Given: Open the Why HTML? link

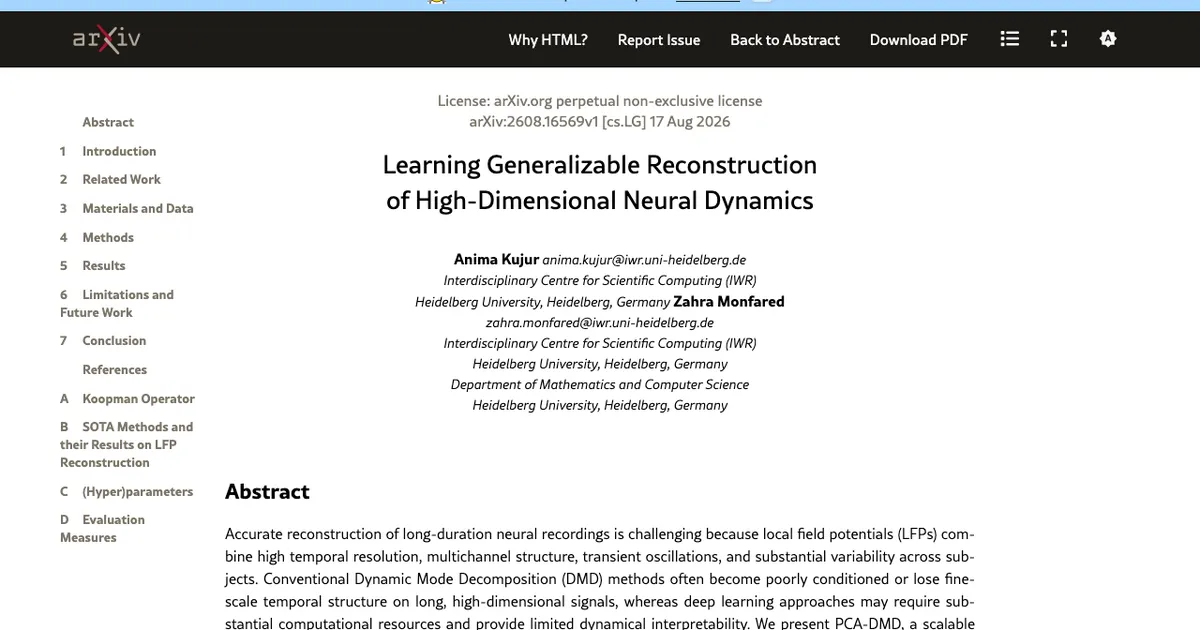Looking at the screenshot, I should point(548,40).
